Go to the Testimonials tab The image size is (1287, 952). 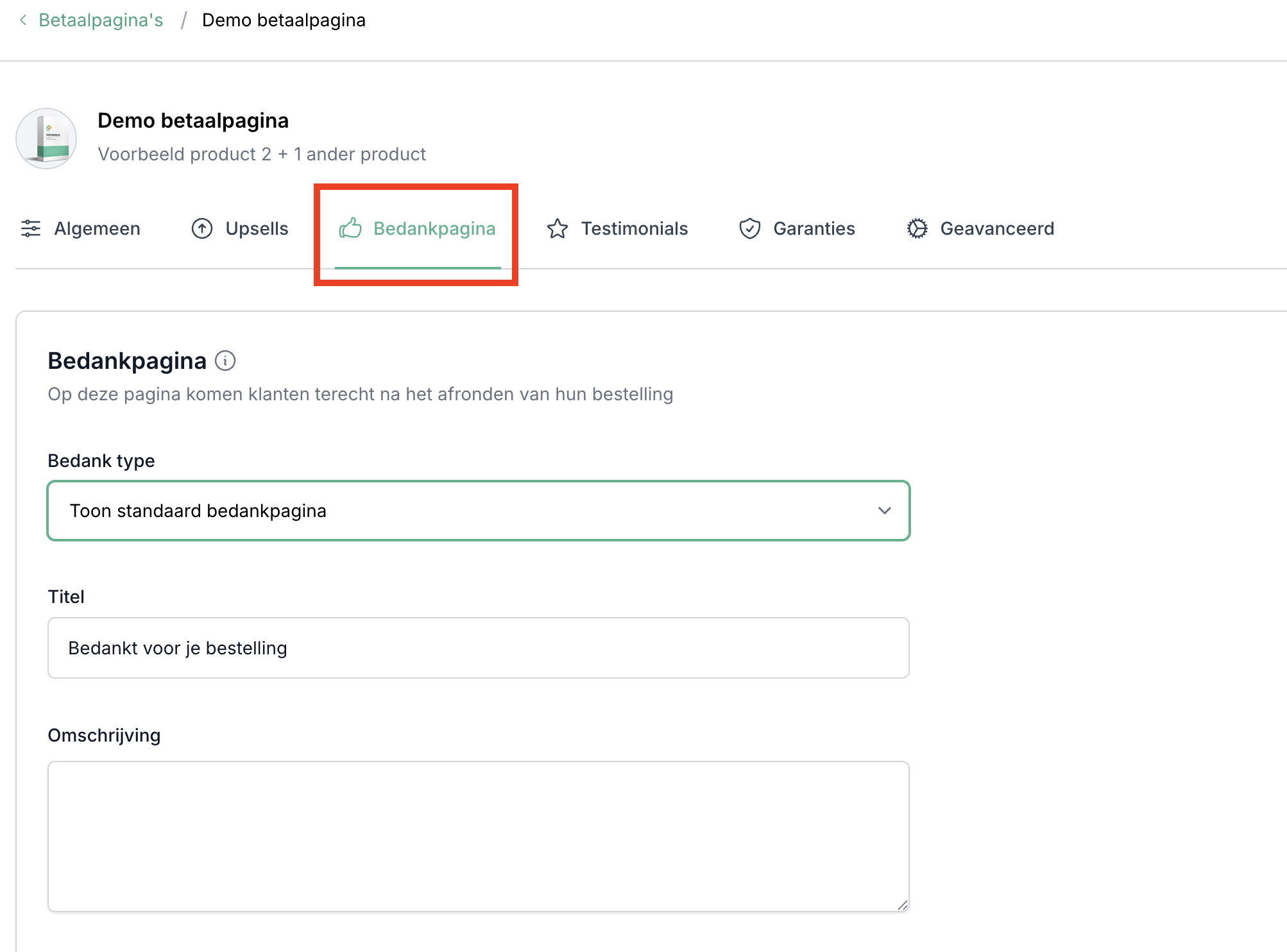[634, 228]
